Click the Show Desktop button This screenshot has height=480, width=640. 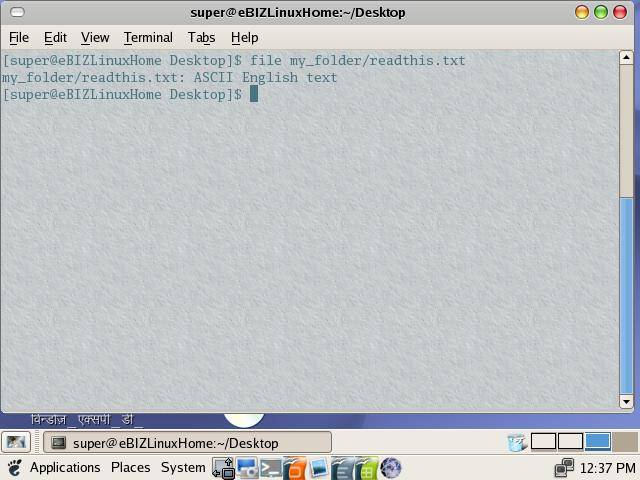coord(15,442)
